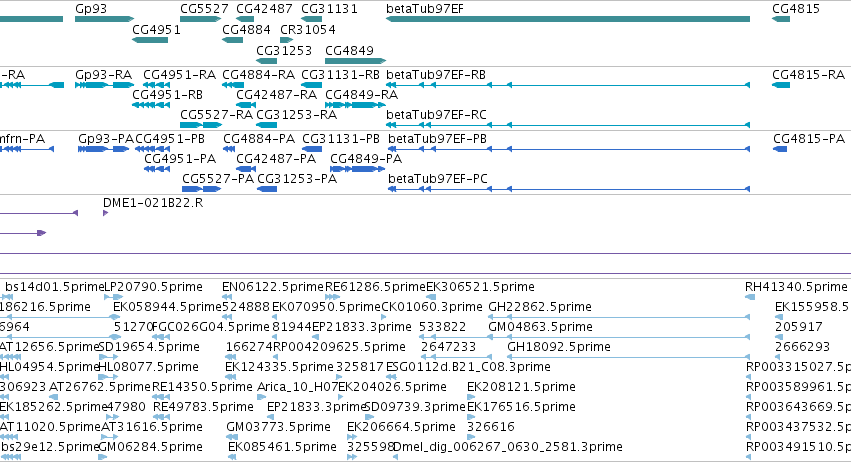Viewport: 851px width, 462px height.
Task: Select protein CG4815-PA
Action: (780, 149)
